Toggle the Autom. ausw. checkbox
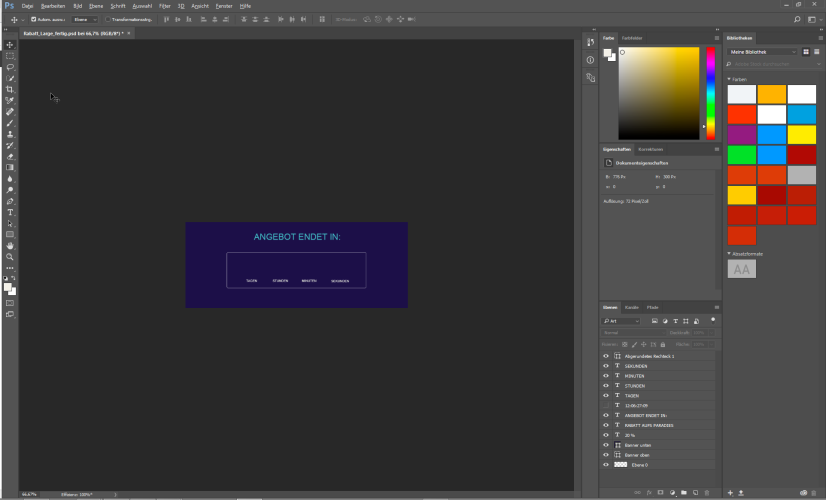The width and height of the screenshot is (826, 500). 34,19
